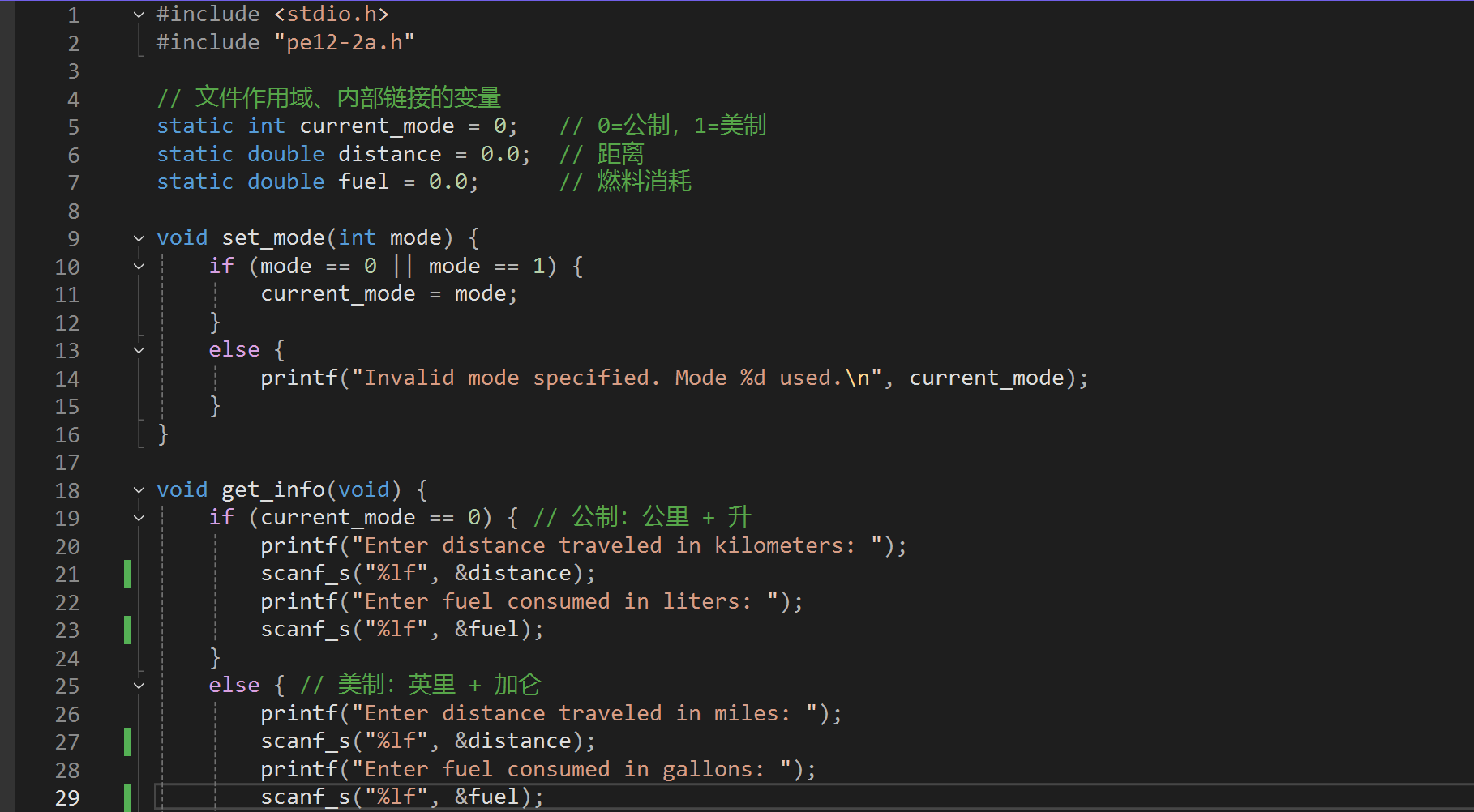Place cursor in comment '文件作用域、内部链接的变量'
Viewport: 1474px width, 812px height.
click(x=348, y=98)
